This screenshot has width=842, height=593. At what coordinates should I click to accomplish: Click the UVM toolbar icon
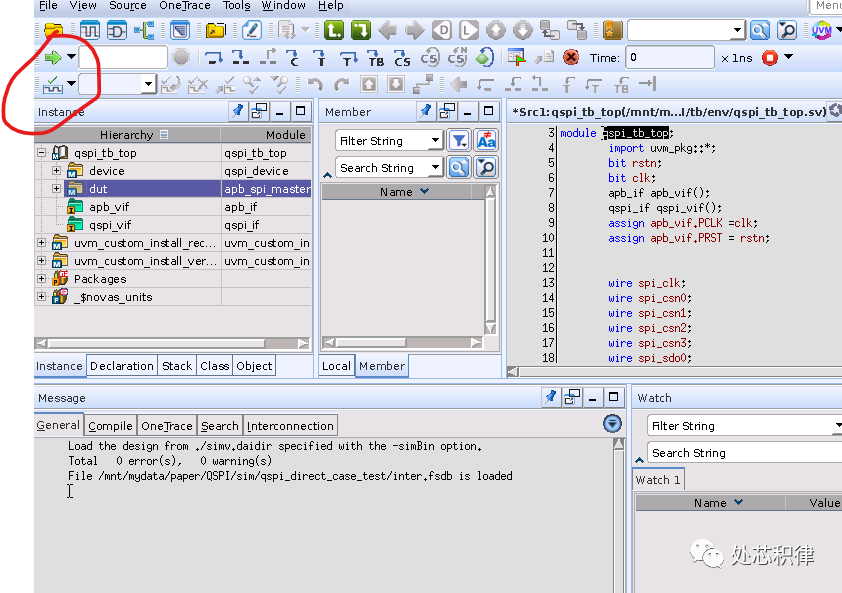(821, 30)
